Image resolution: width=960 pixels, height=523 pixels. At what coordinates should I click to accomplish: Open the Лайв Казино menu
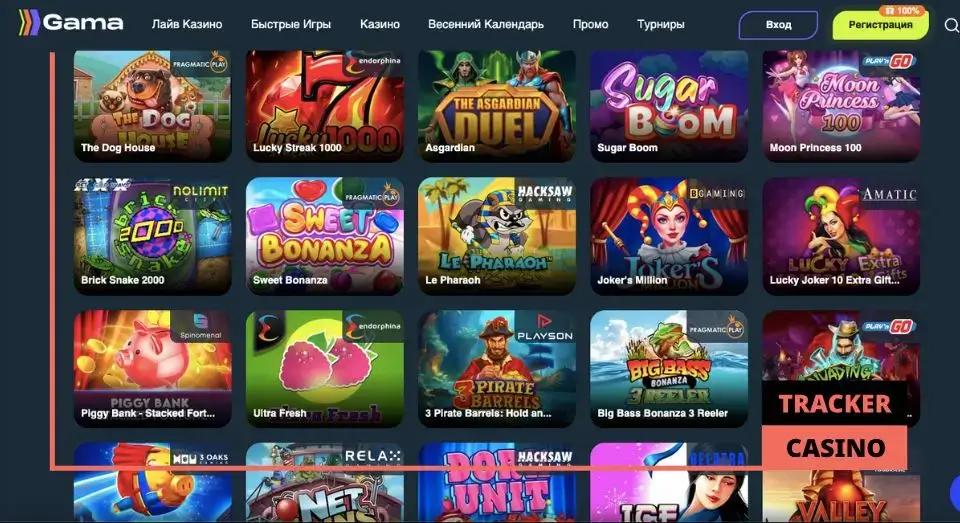tap(187, 24)
